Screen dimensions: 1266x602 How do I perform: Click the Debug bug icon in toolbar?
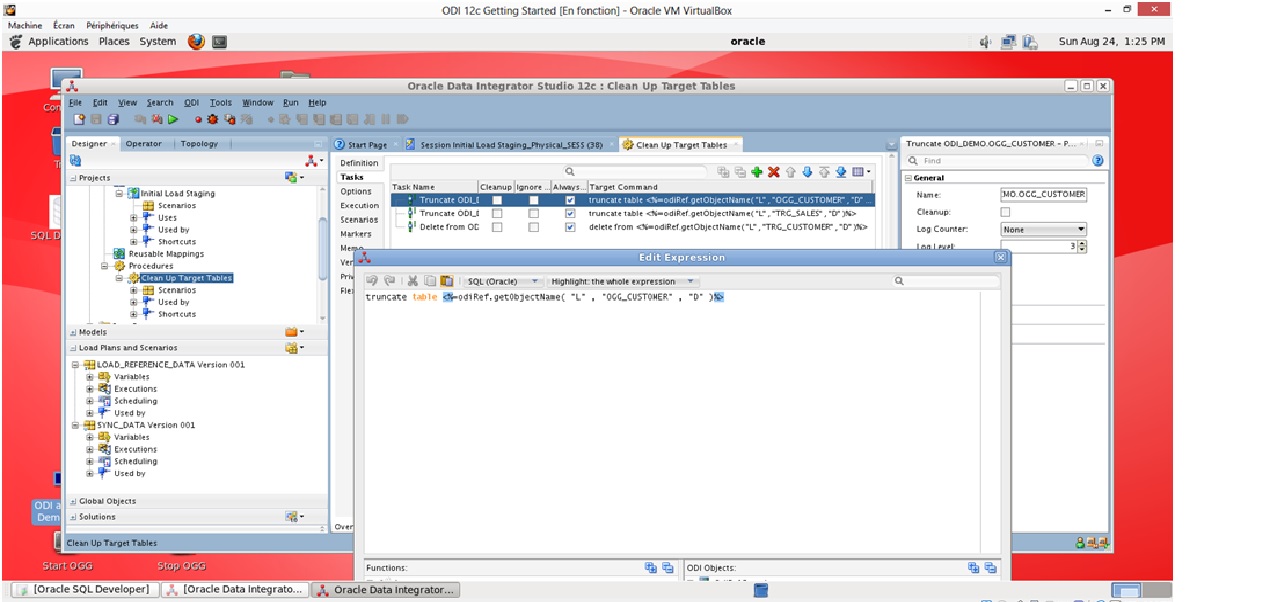(212, 119)
